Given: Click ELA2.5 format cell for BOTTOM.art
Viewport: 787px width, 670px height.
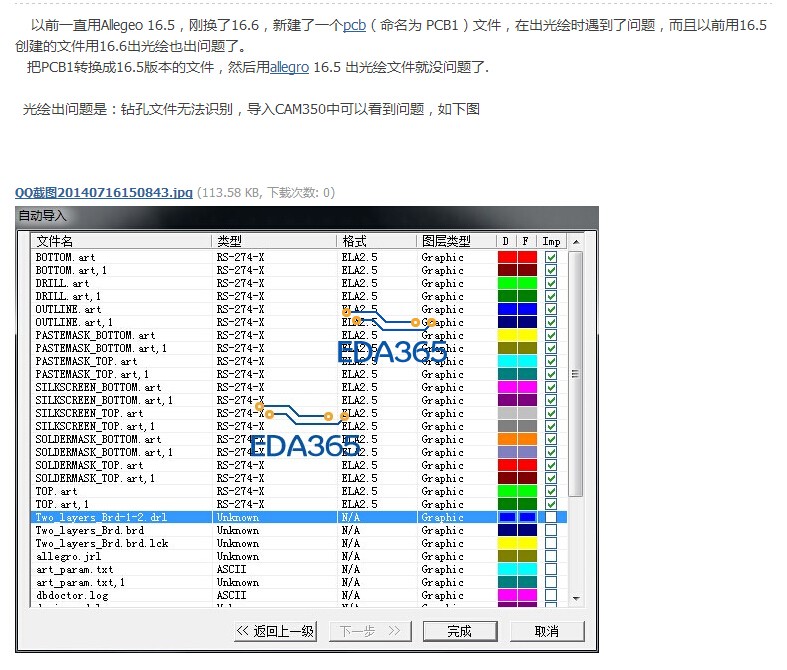Looking at the screenshot, I should coord(359,257).
